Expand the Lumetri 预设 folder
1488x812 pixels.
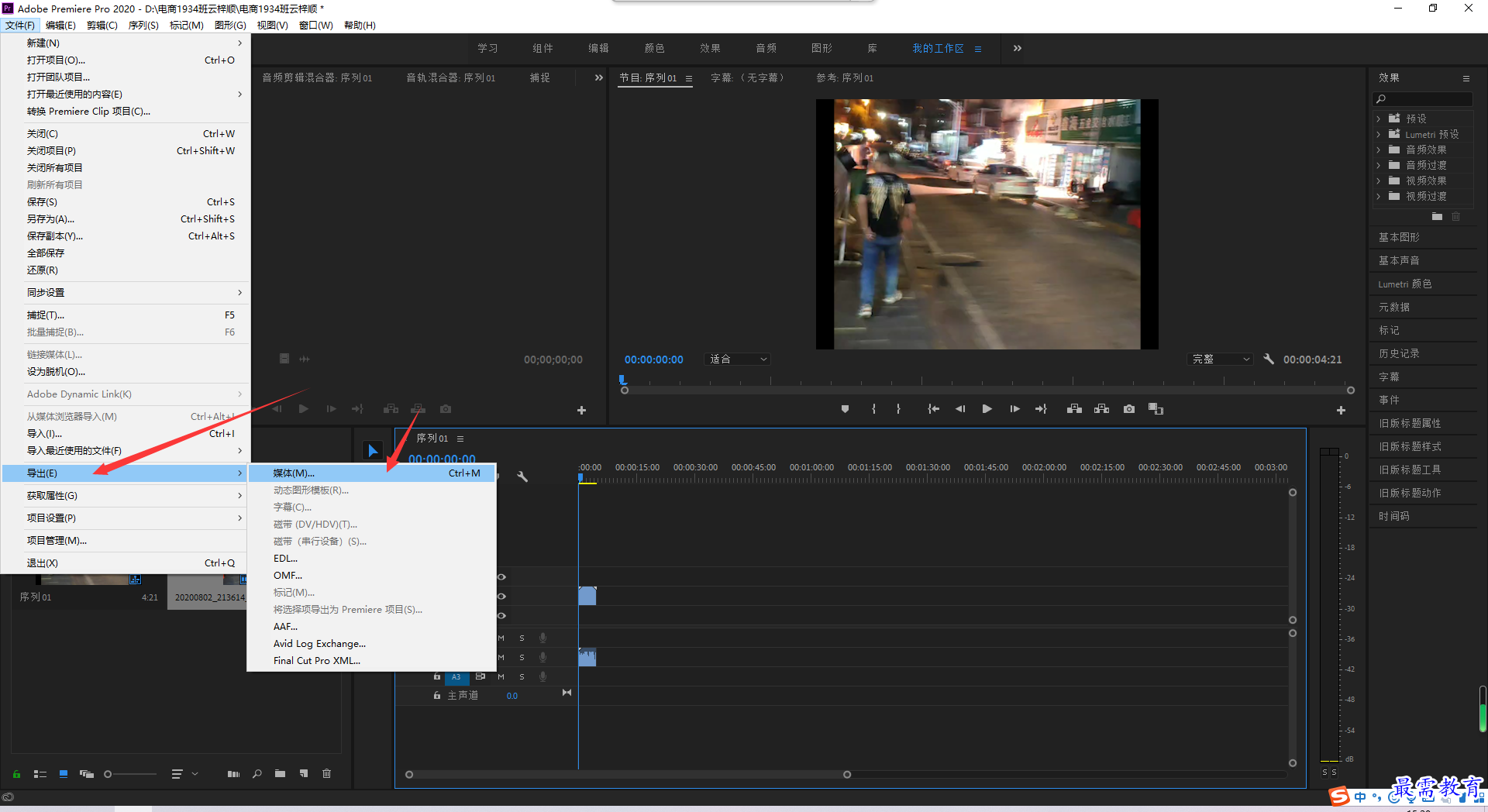tap(1379, 134)
